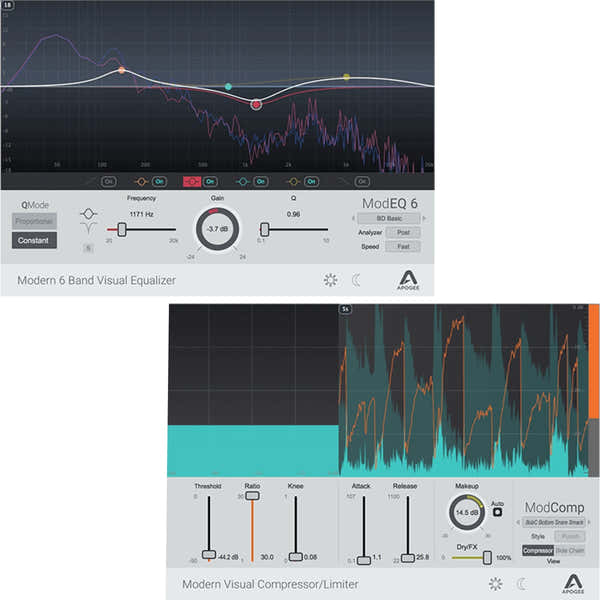
Task: Click the Apogee logo in ModEQ
Action: (x=408, y=280)
